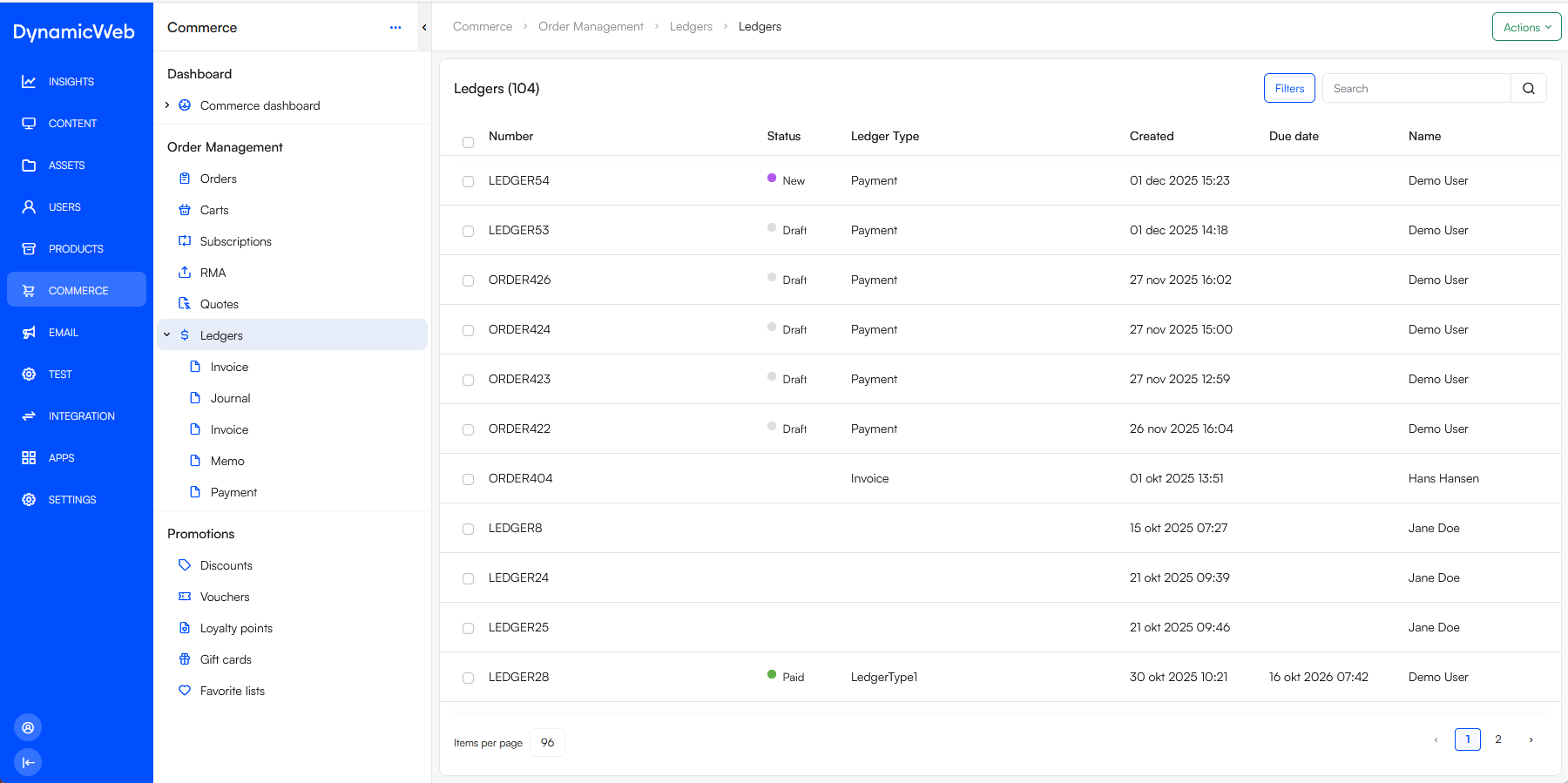The width and height of the screenshot is (1568, 783).
Task: Open the Commerce three-dots menu
Action: (395, 28)
